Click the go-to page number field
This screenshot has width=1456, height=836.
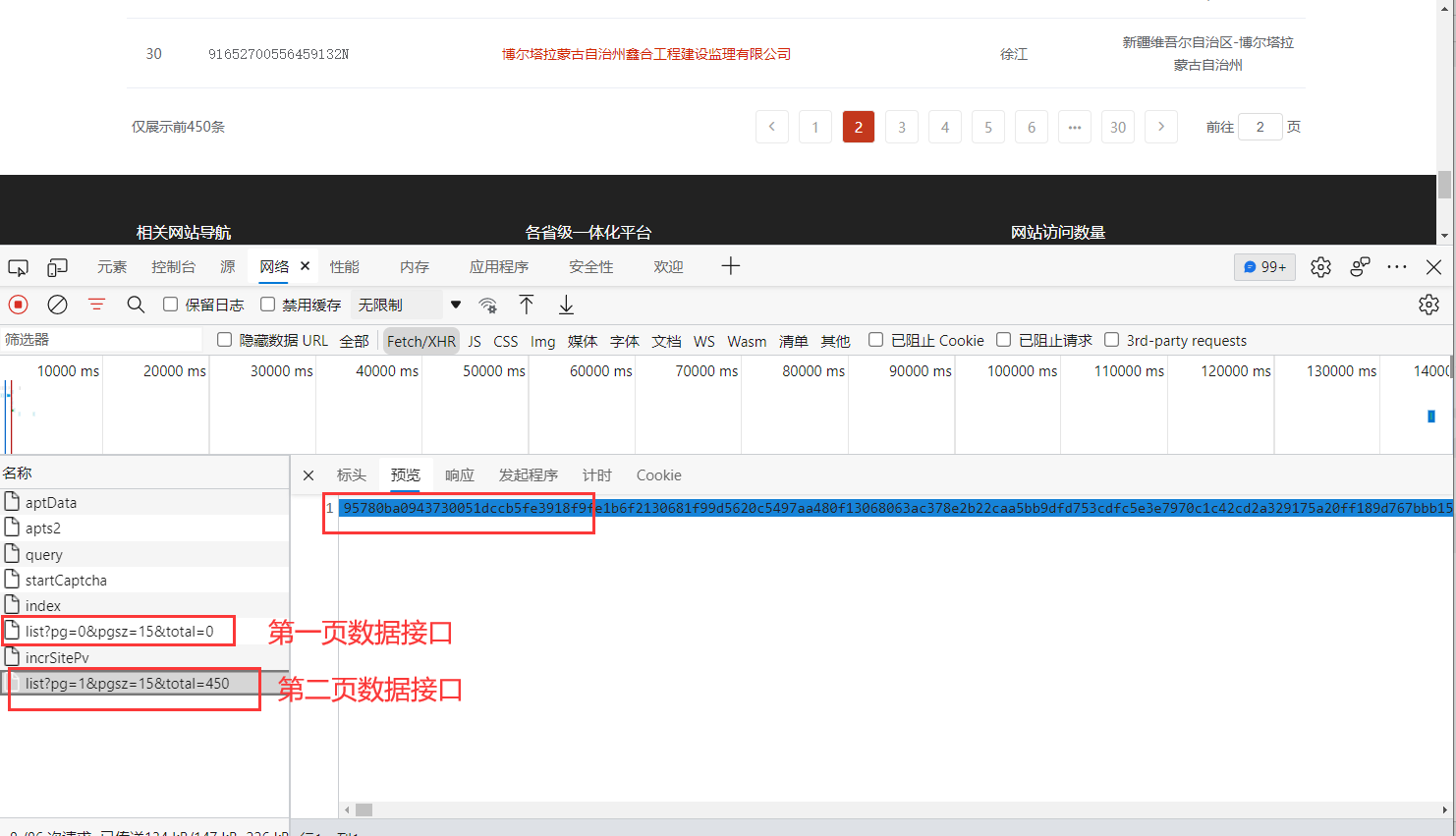1260,127
